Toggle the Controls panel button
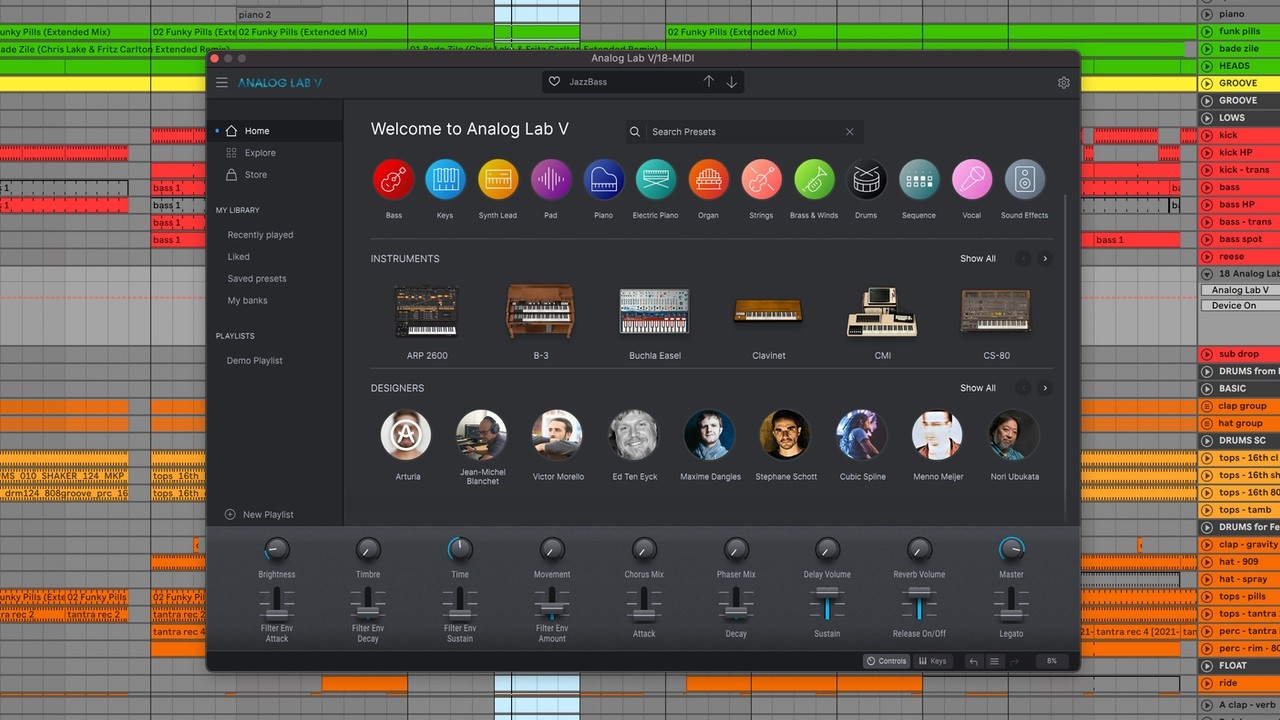The height and width of the screenshot is (720, 1280). click(x=886, y=661)
